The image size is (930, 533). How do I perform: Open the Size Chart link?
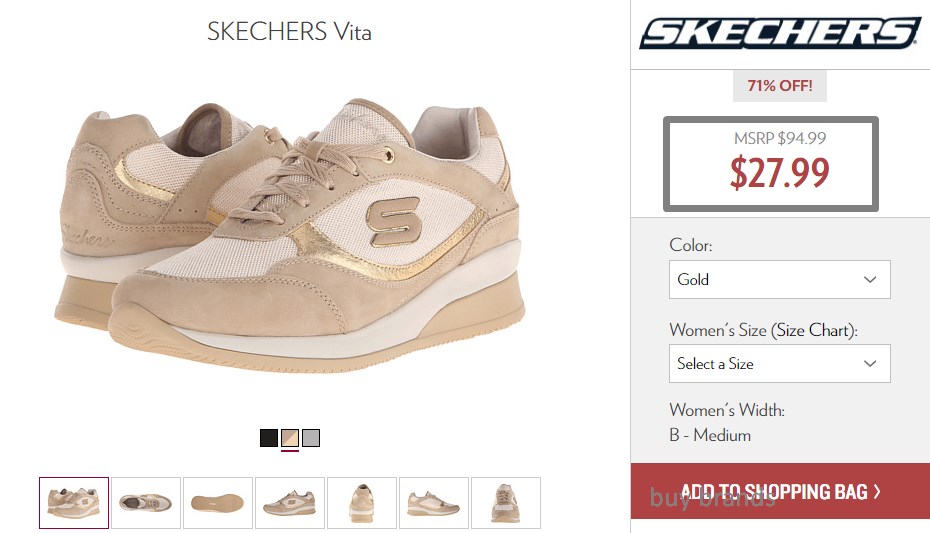[x=813, y=330]
